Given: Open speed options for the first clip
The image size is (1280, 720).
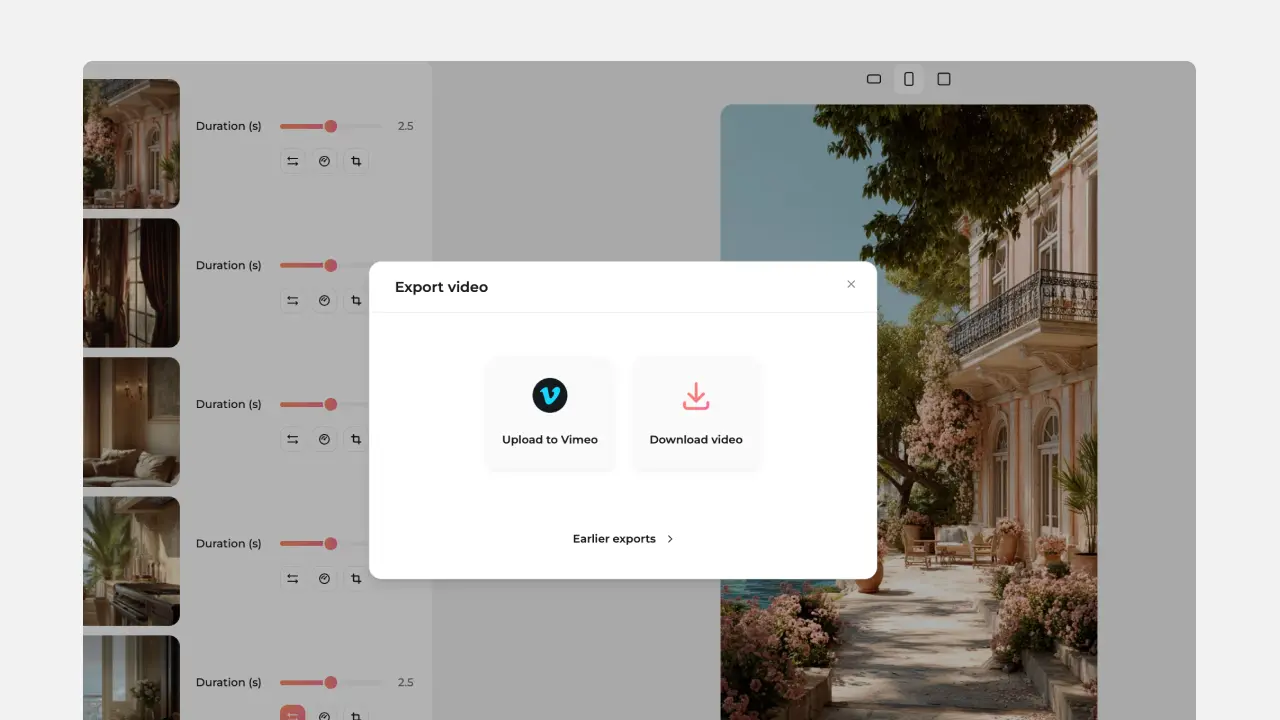Looking at the screenshot, I should 324,161.
